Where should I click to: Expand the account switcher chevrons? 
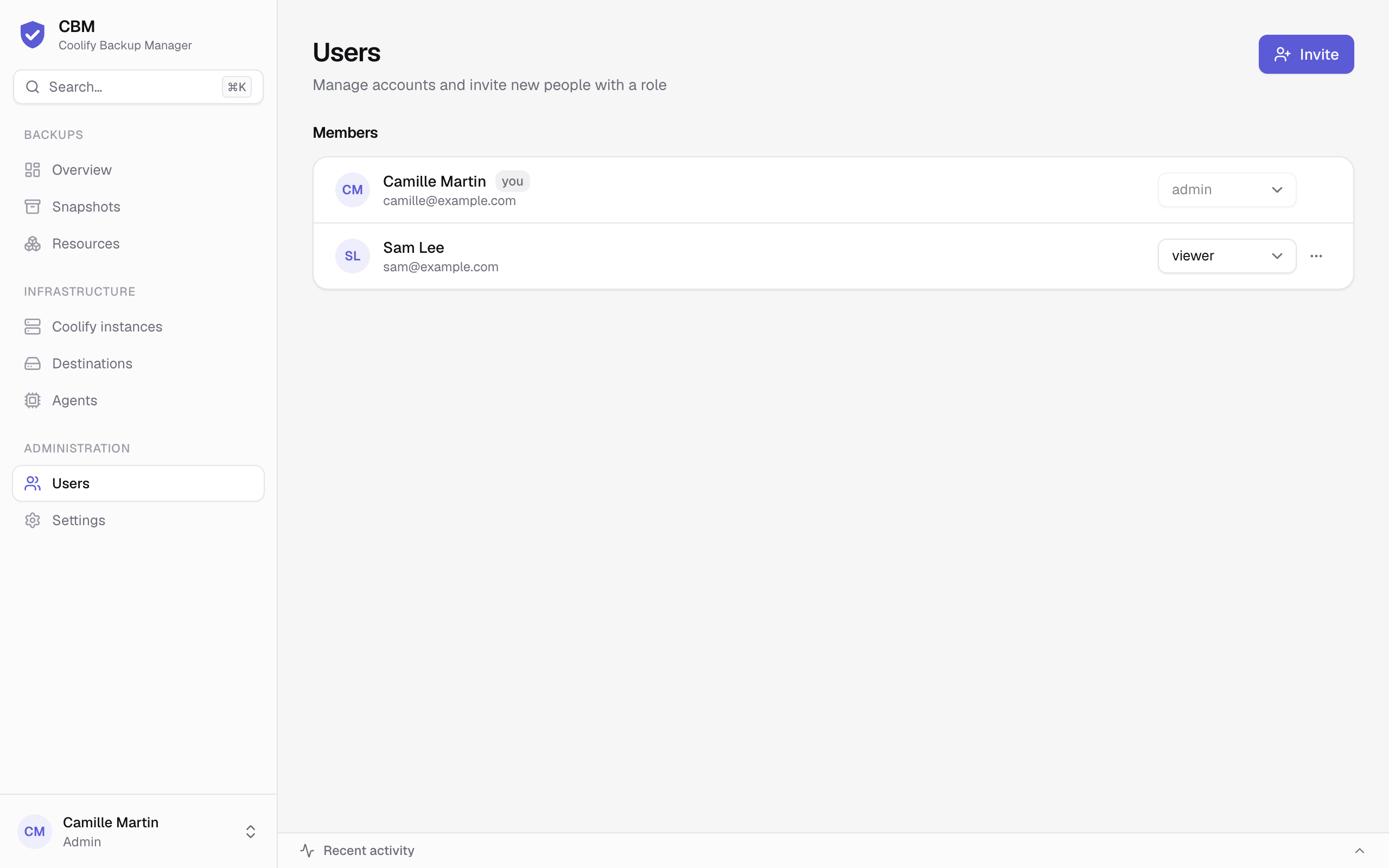(x=250, y=831)
